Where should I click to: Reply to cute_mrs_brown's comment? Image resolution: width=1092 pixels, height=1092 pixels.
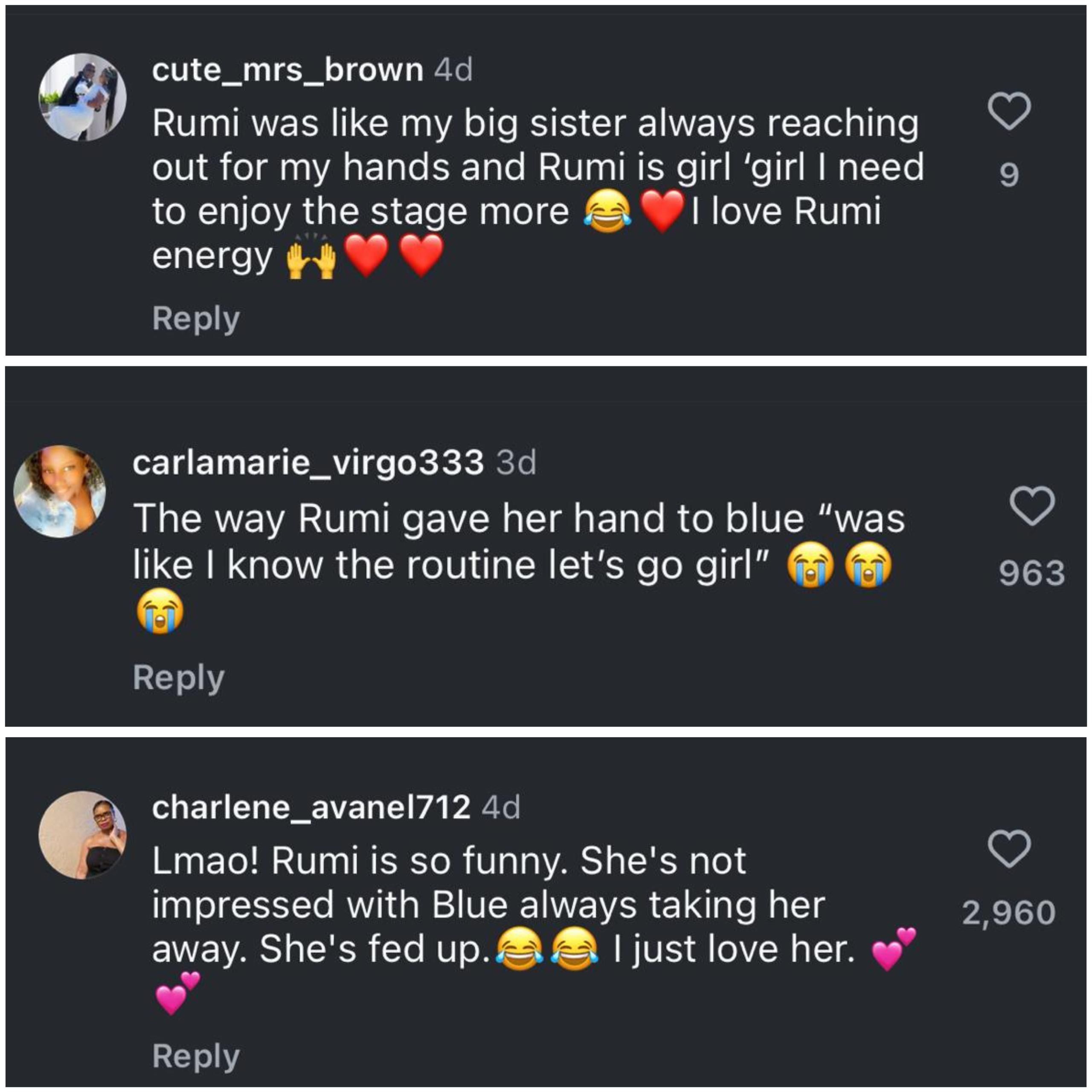point(195,319)
